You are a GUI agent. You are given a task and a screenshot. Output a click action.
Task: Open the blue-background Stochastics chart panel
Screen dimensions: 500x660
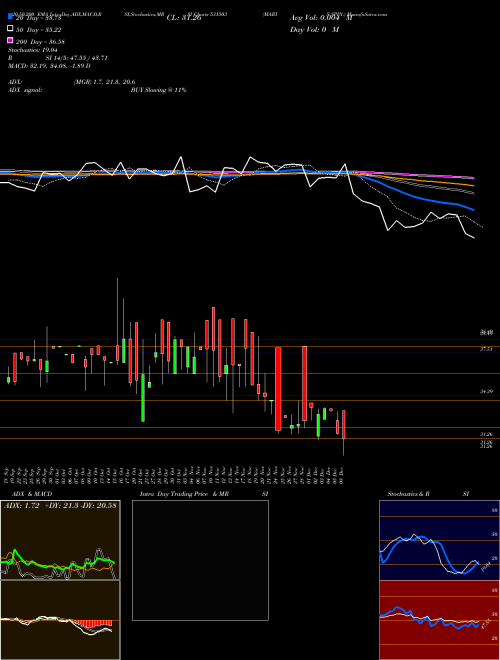(x=439, y=540)
